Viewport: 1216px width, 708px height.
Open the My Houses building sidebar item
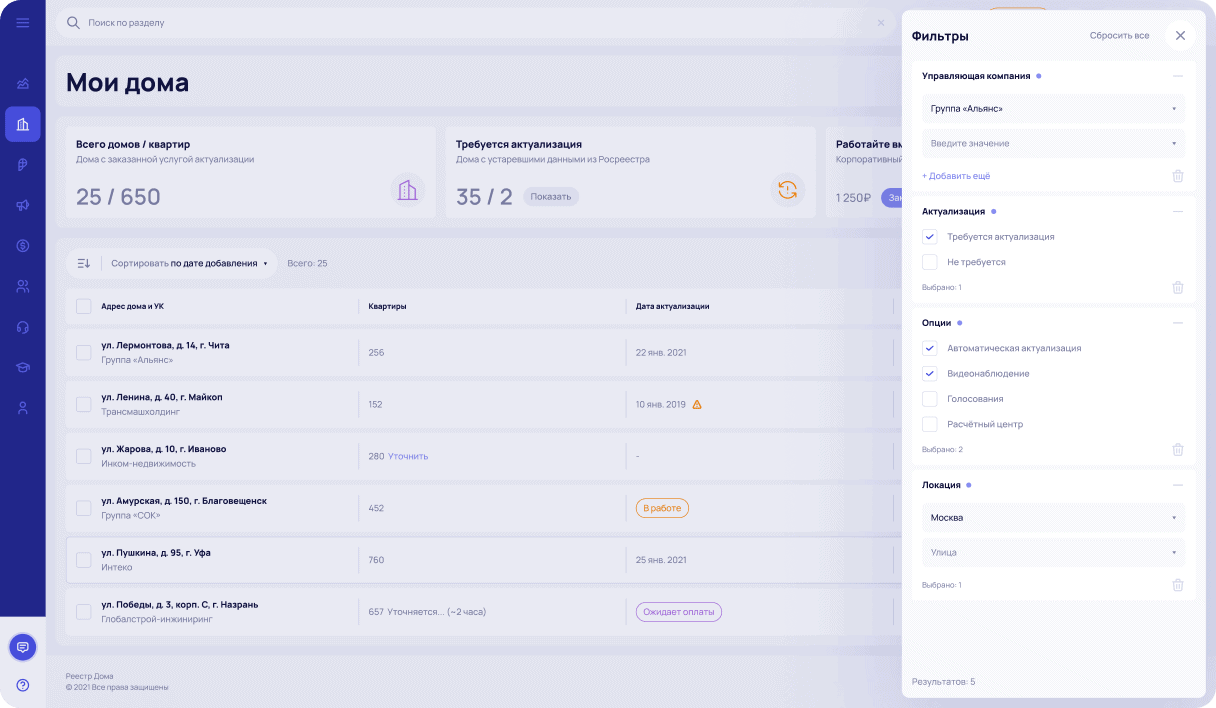click(23, 124)
